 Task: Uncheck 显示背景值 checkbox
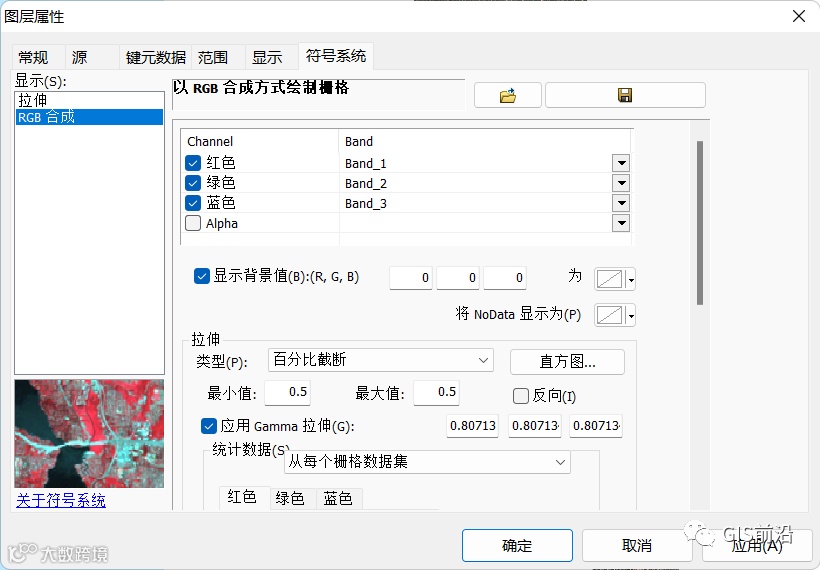tap(202, 276)
